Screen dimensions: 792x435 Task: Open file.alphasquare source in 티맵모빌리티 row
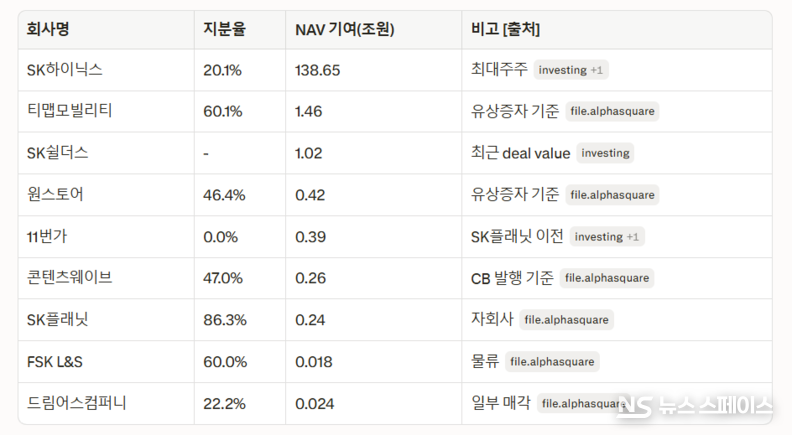coord(612,111)
